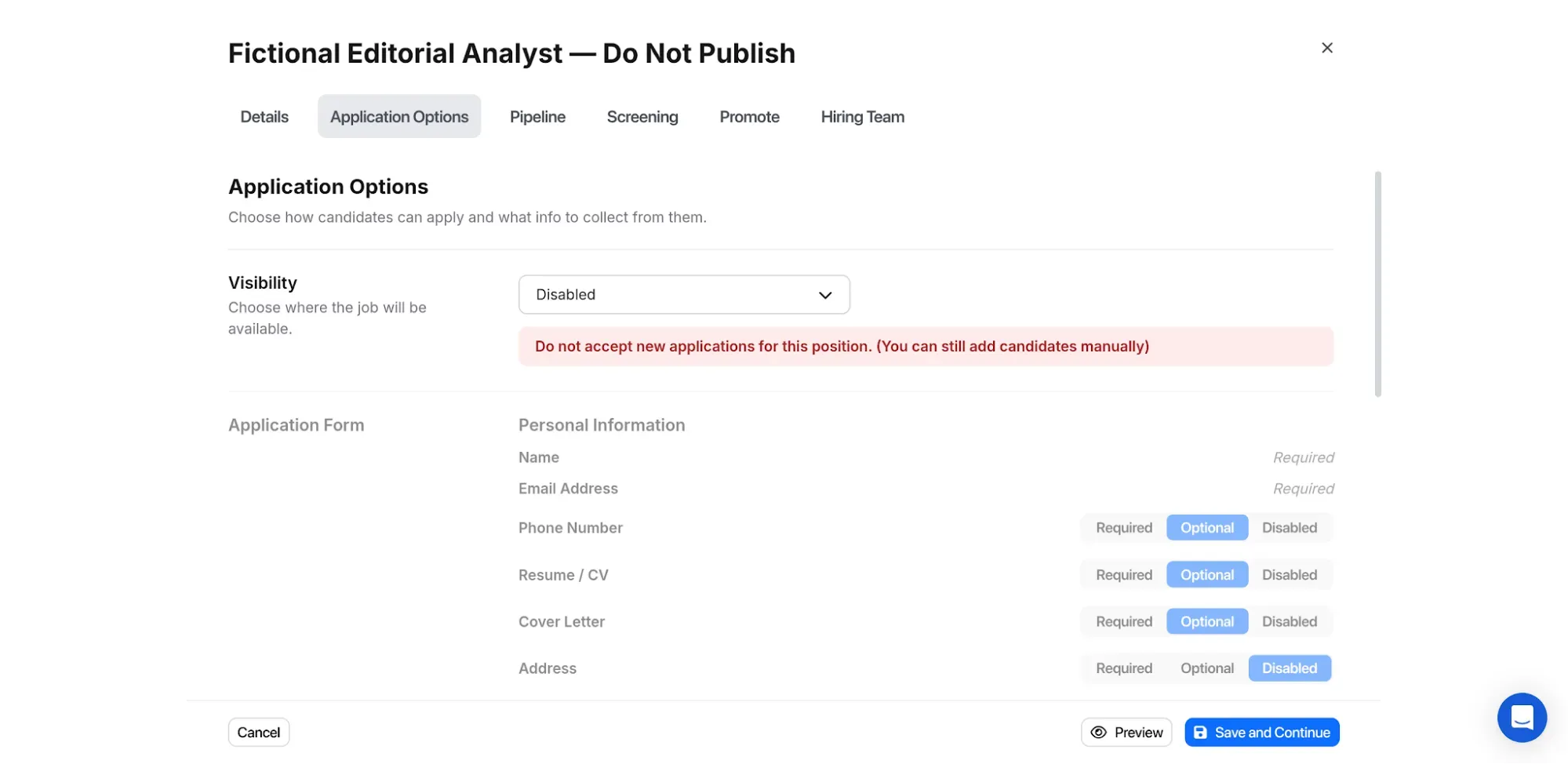
Task: Disable the Resume / CV field
Action: coord(1289,575)
